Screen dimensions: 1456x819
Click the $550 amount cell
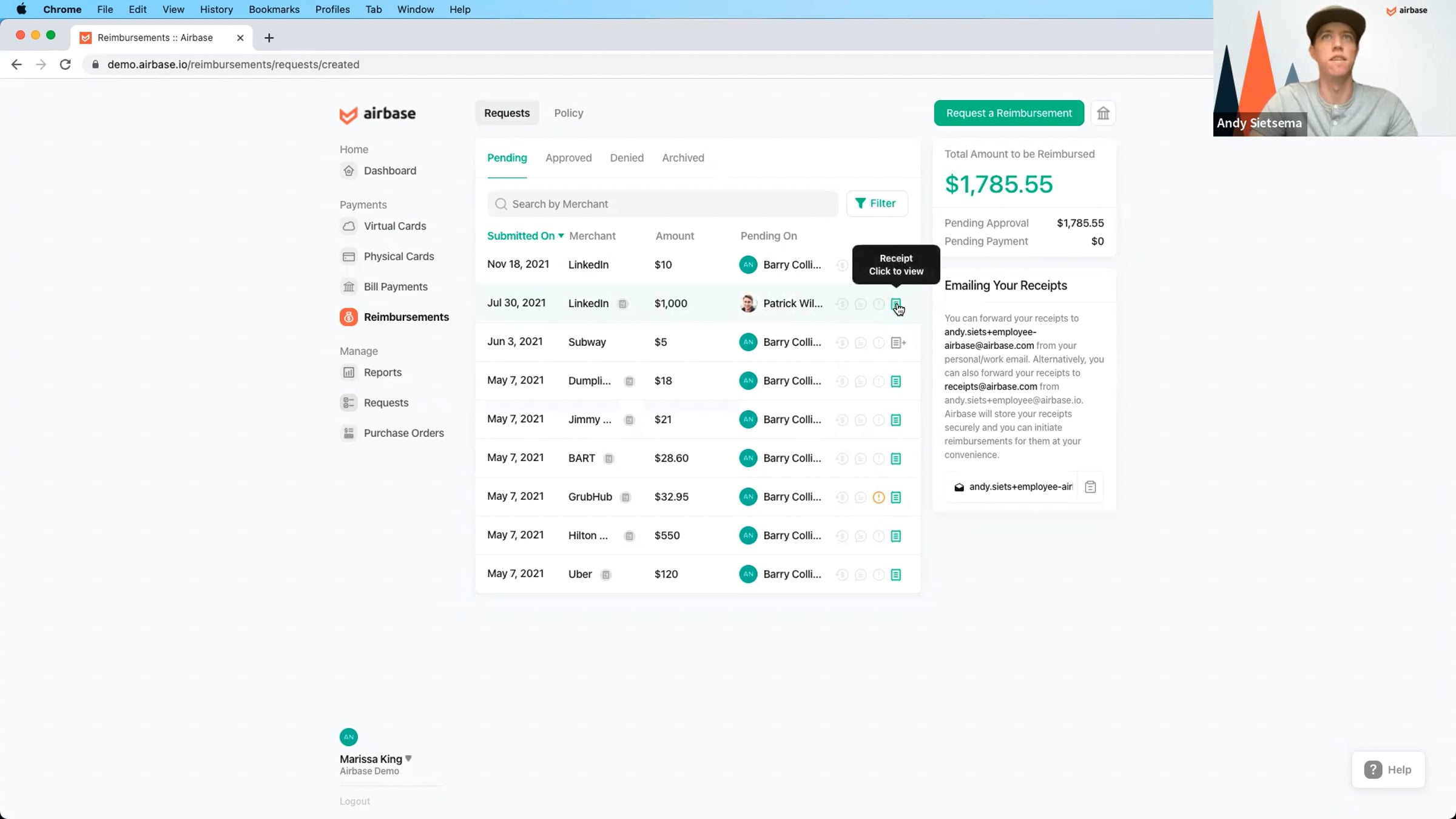coord(667,536)
